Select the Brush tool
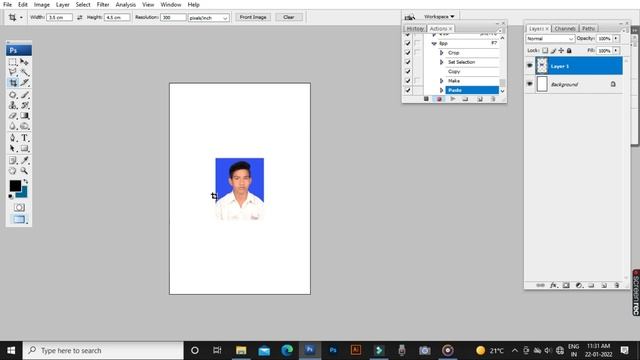Image resolution: width=640 pixels, height=360 pixels. (x=24, y=95)
